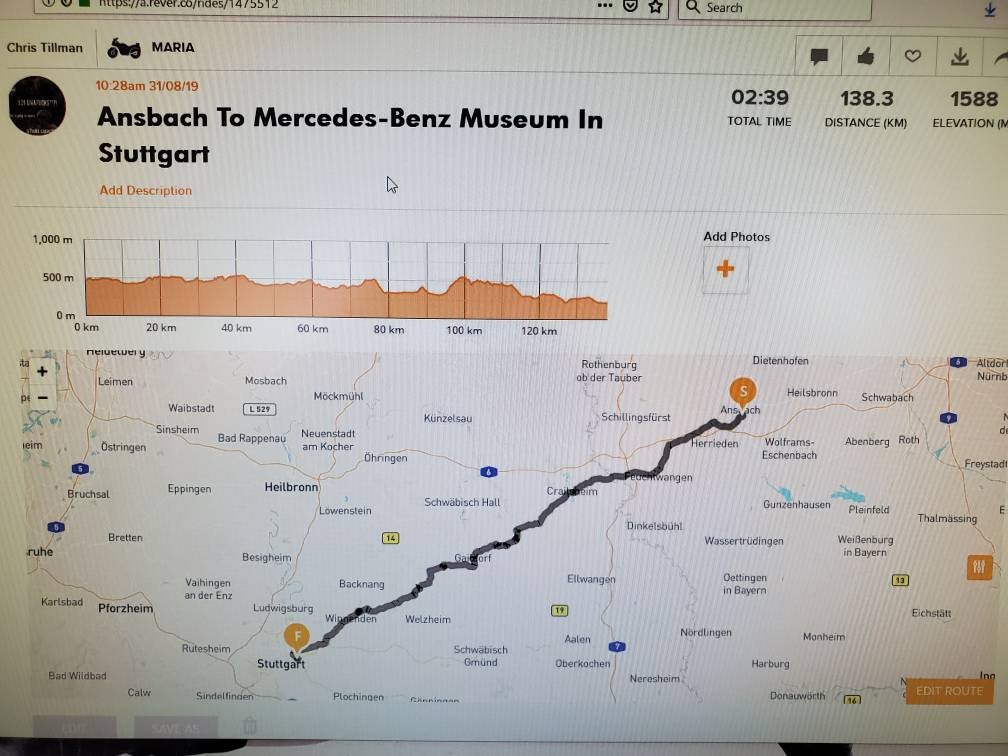Viewport: 1008px width, 756px height.
Task: Click the elevation profile chart
Action: (346, 280)
